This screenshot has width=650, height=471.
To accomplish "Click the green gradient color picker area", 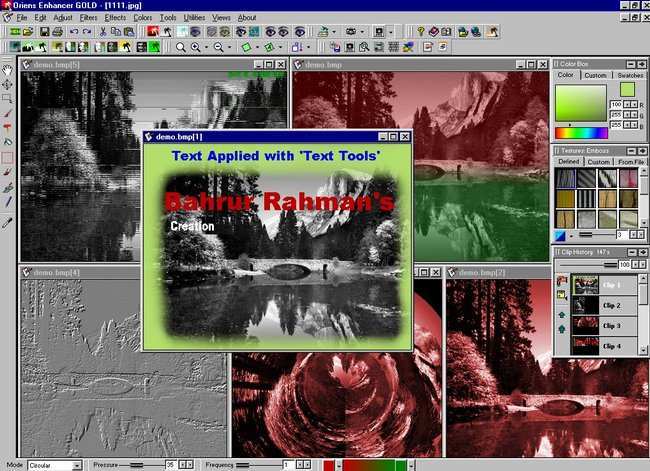I will point(580,103).
